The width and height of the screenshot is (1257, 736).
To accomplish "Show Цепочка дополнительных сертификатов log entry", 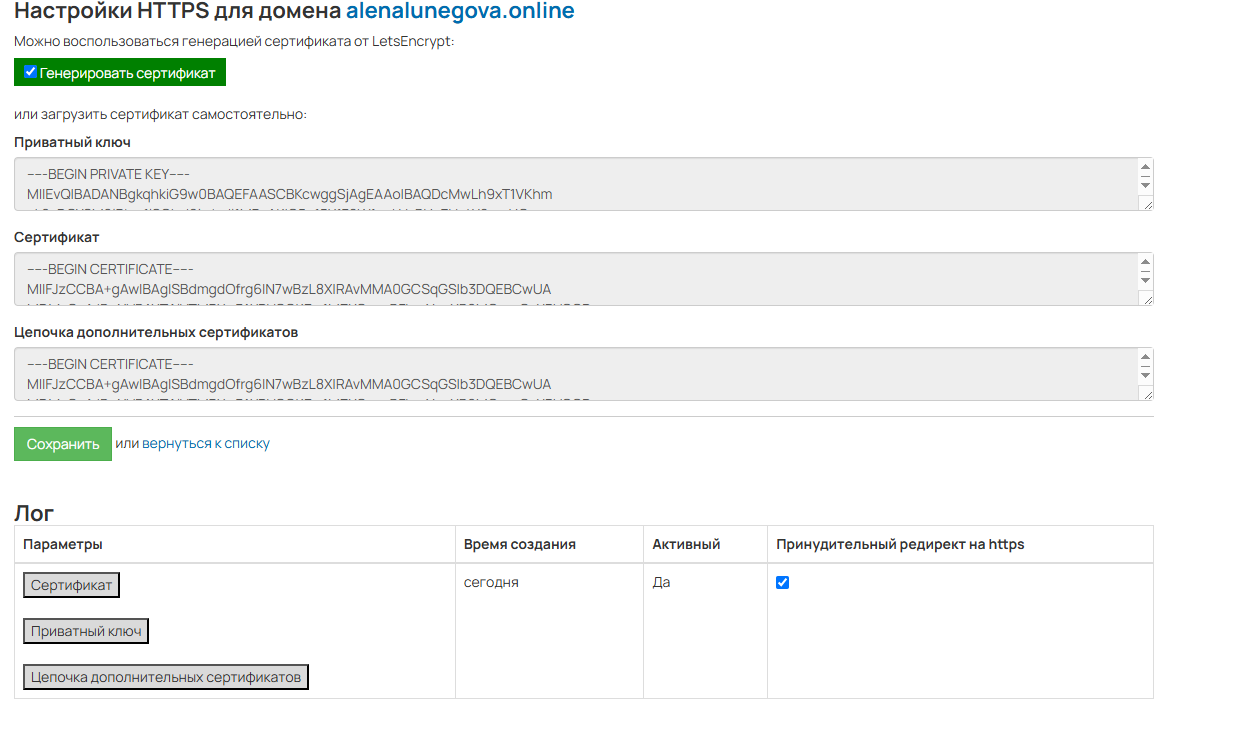I will click(x=166, y=677).
